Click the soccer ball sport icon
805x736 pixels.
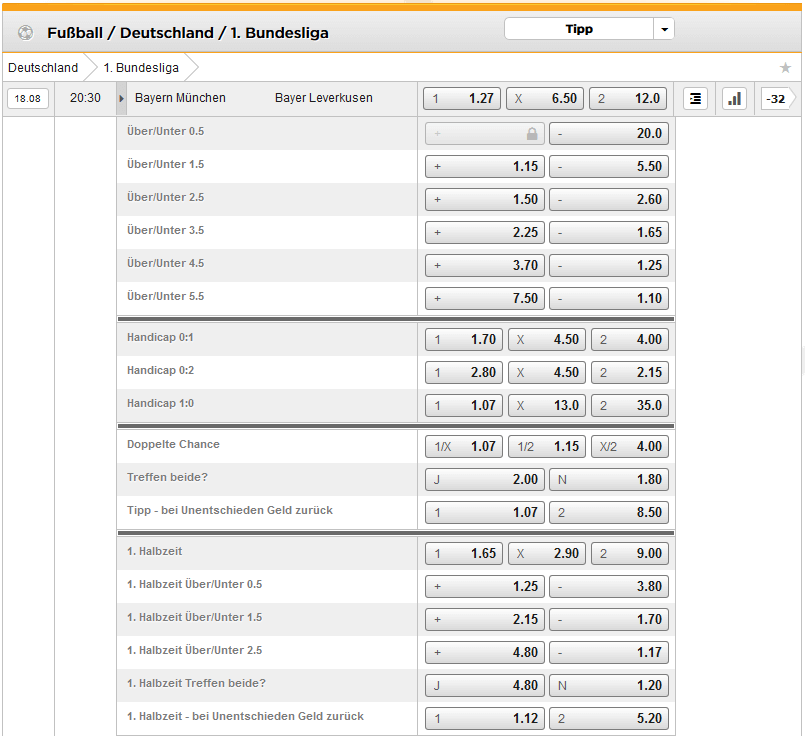pyautogui.click(x=25, y=33)
